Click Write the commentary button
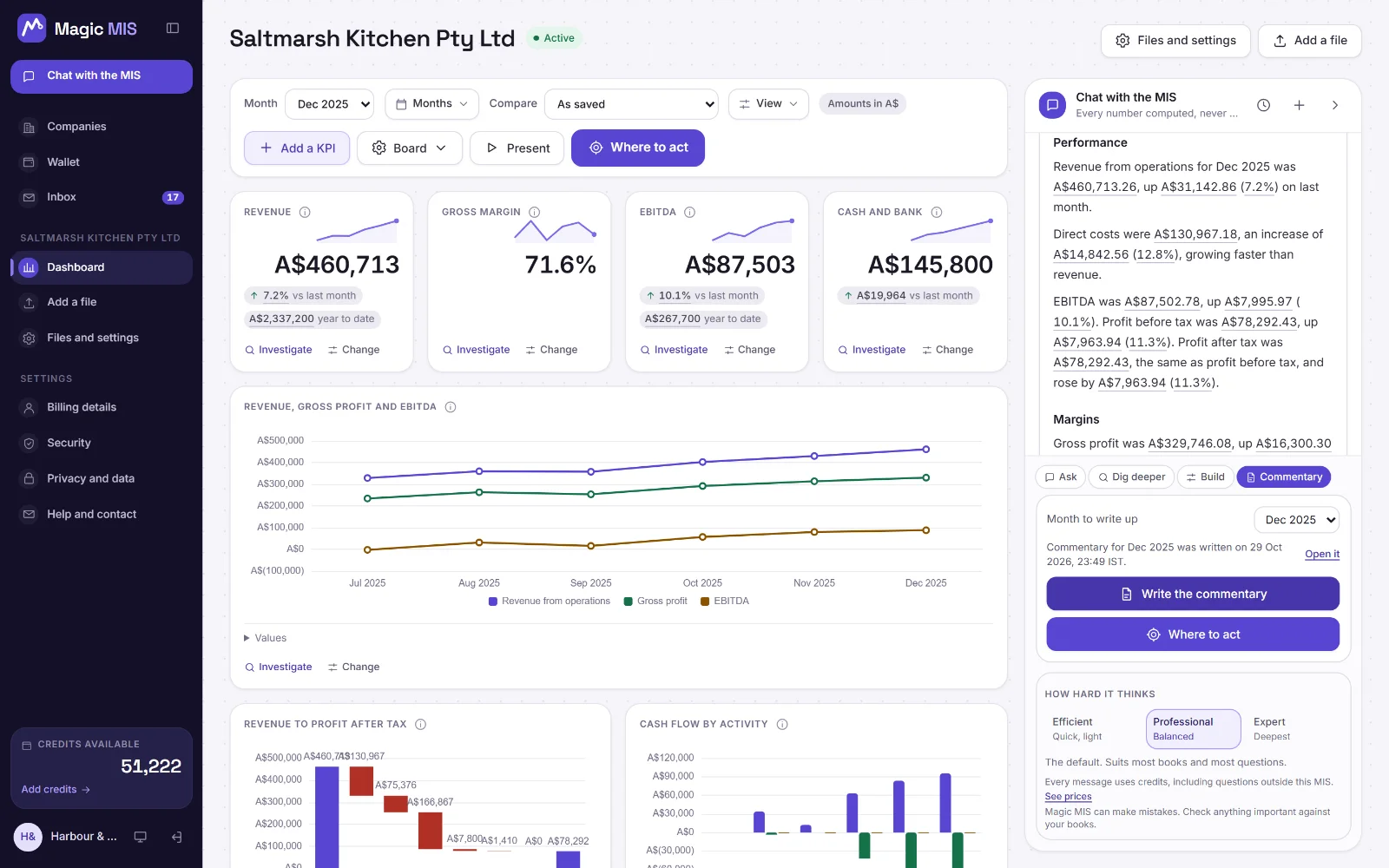 click(x=1193, y=595)
